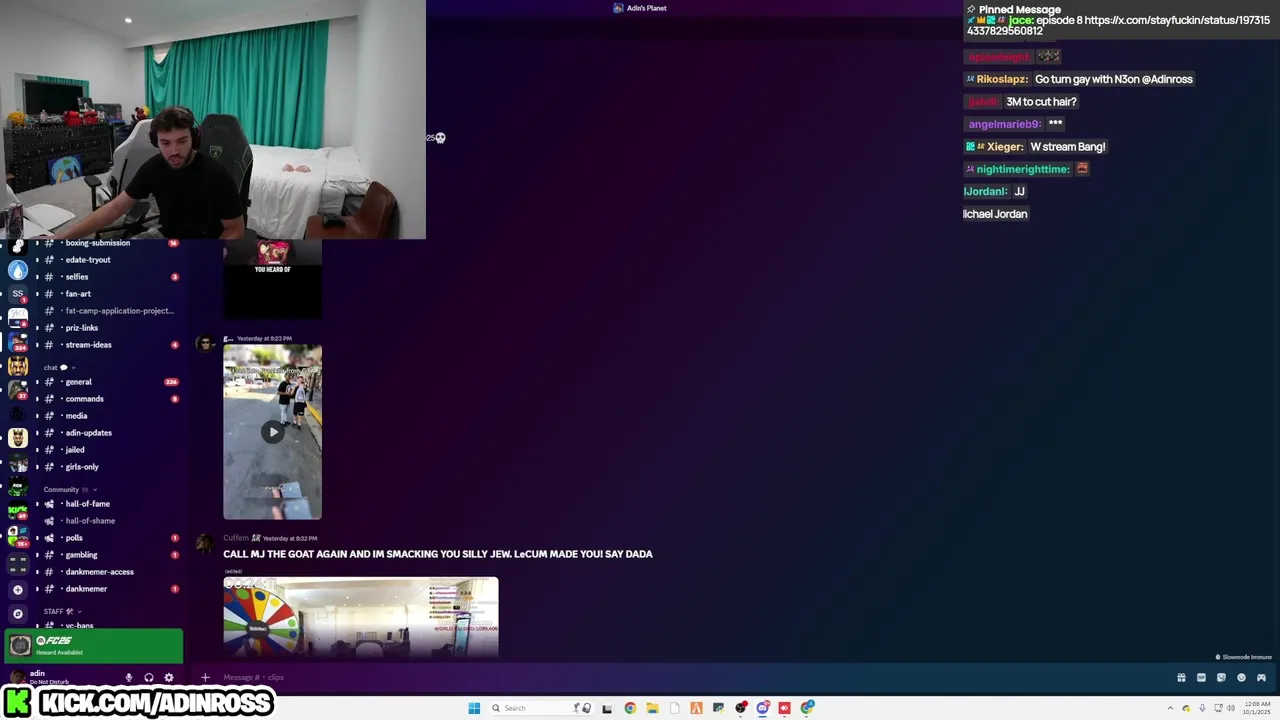Open the boxing-submission channel
Image resolution: width=1280 pixels, height=720 pixels.
(x=97, y=243)
